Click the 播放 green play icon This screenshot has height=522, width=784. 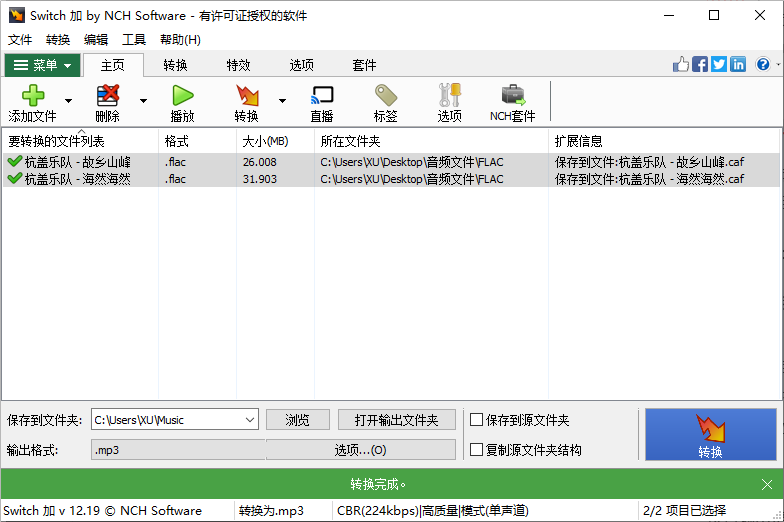[182, 95]
